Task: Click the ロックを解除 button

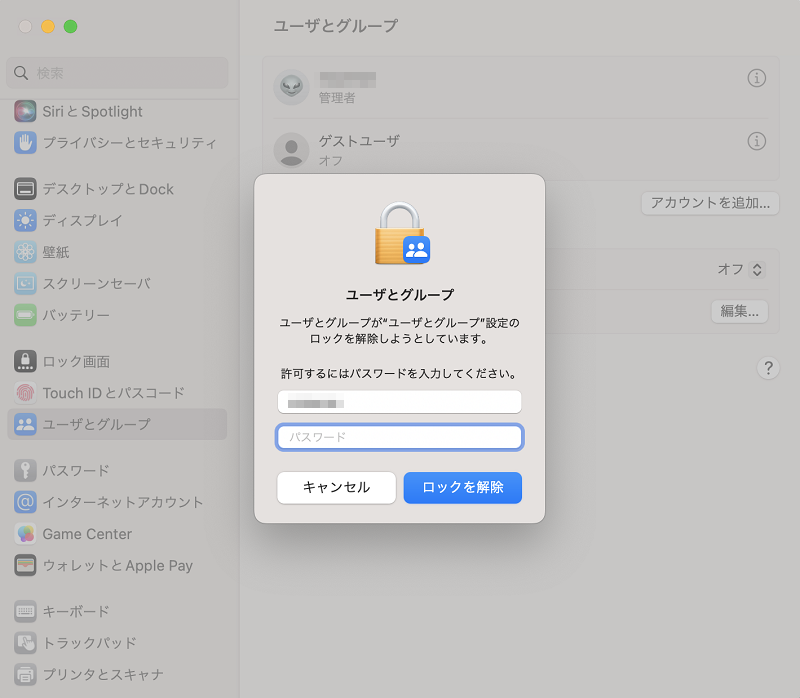Action: coord(463,488)
